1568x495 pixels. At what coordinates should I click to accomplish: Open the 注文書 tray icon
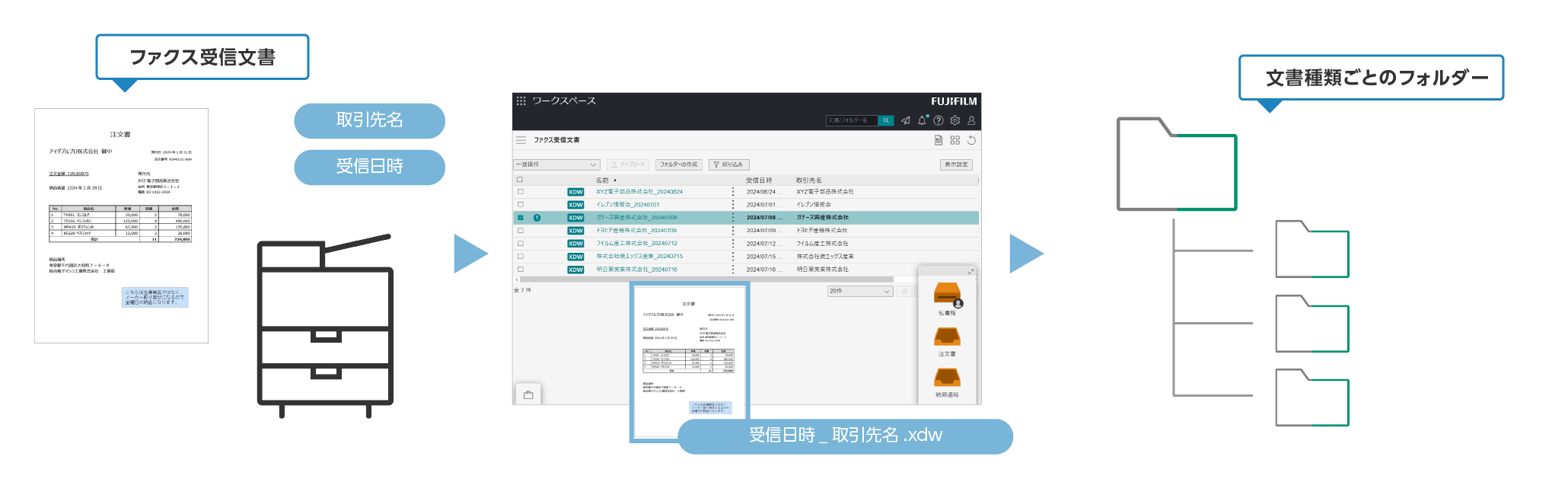click(947, 337)
